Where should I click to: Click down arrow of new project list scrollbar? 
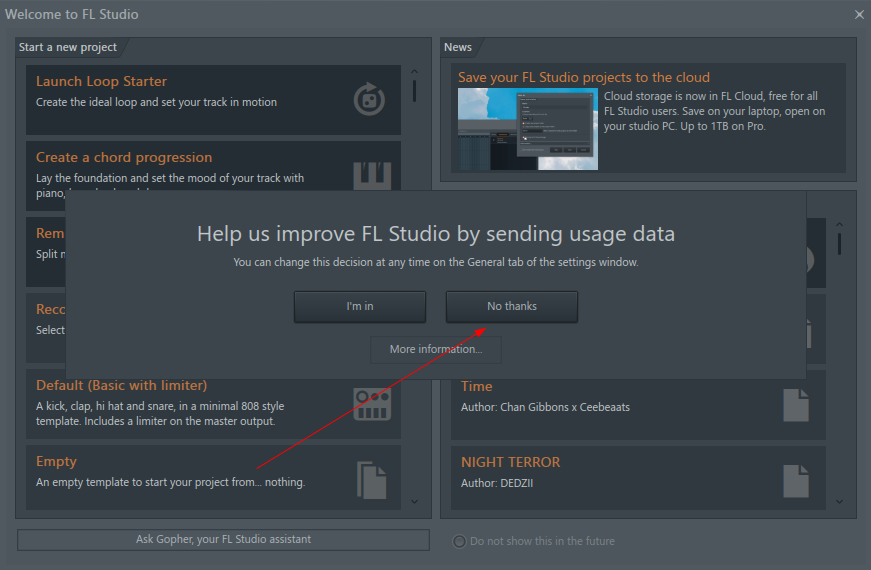tap(414, 501)
